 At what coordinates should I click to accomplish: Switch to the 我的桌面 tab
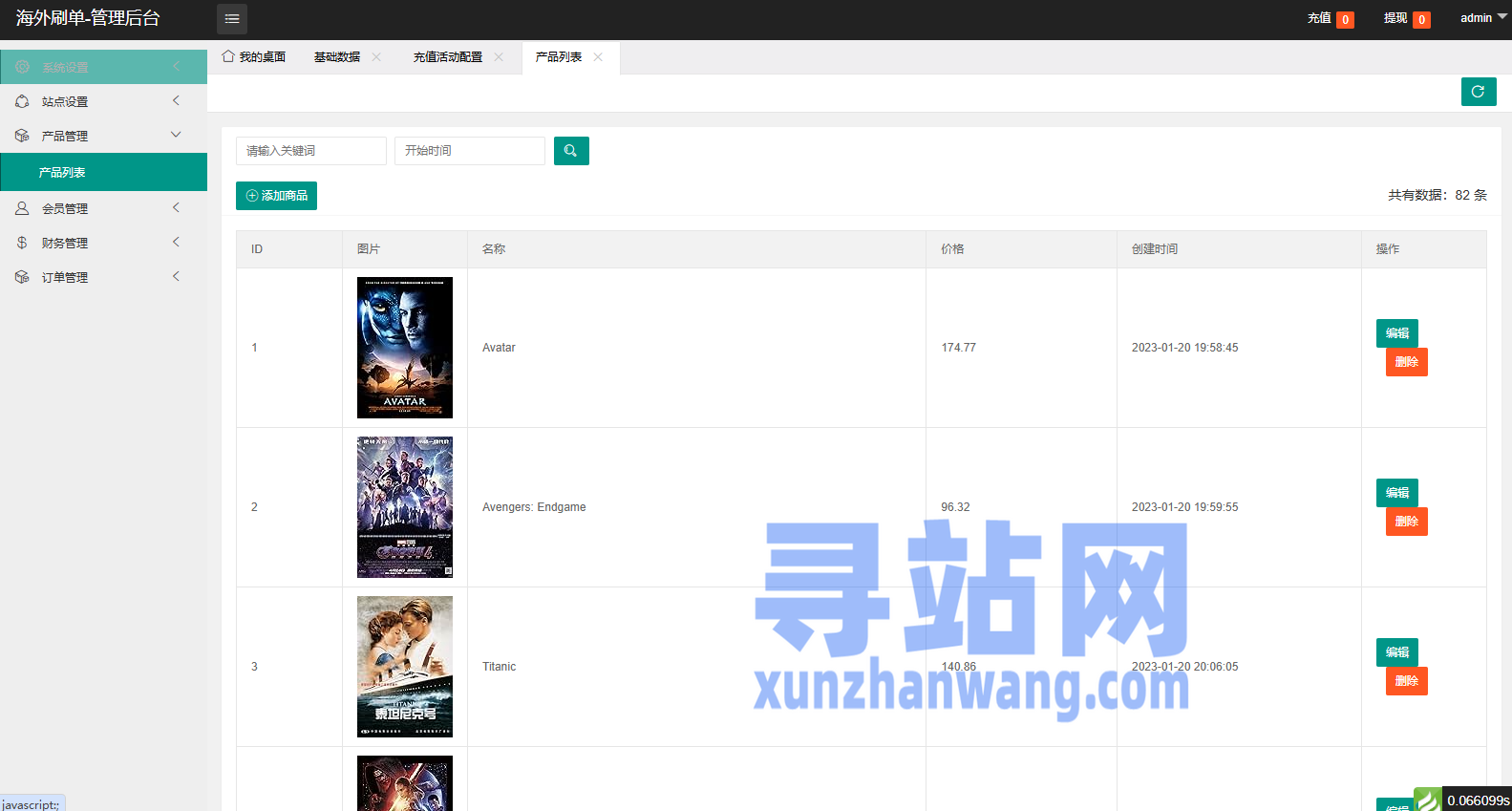click(254, 57)
